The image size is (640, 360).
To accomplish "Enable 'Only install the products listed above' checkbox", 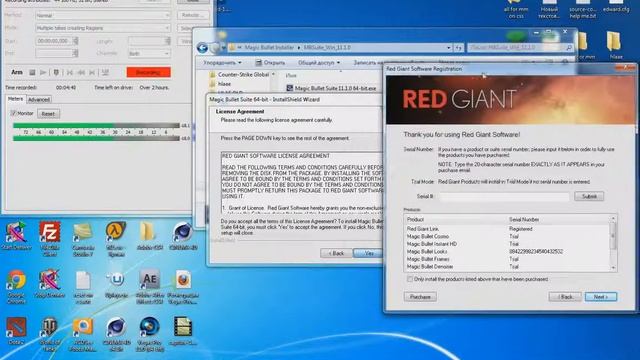I will [x=409, y=279].
